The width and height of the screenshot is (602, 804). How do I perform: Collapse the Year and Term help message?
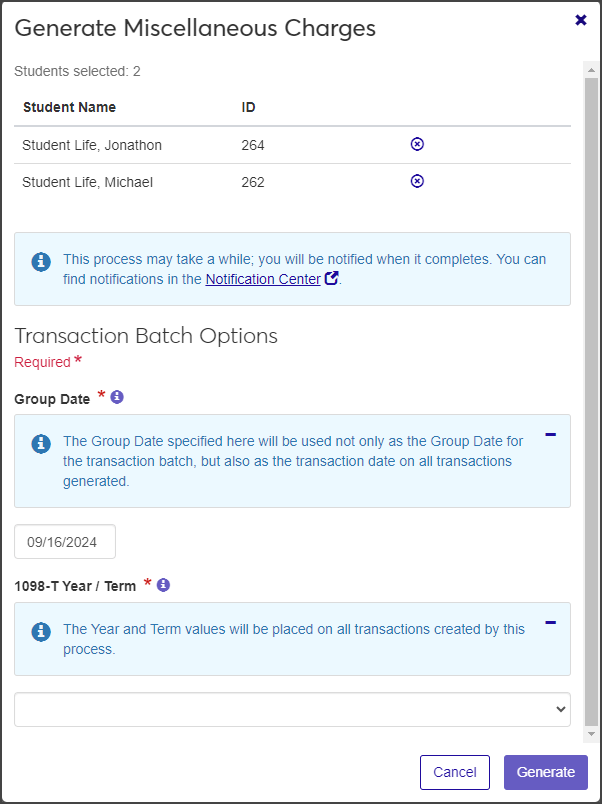[550, 623]
